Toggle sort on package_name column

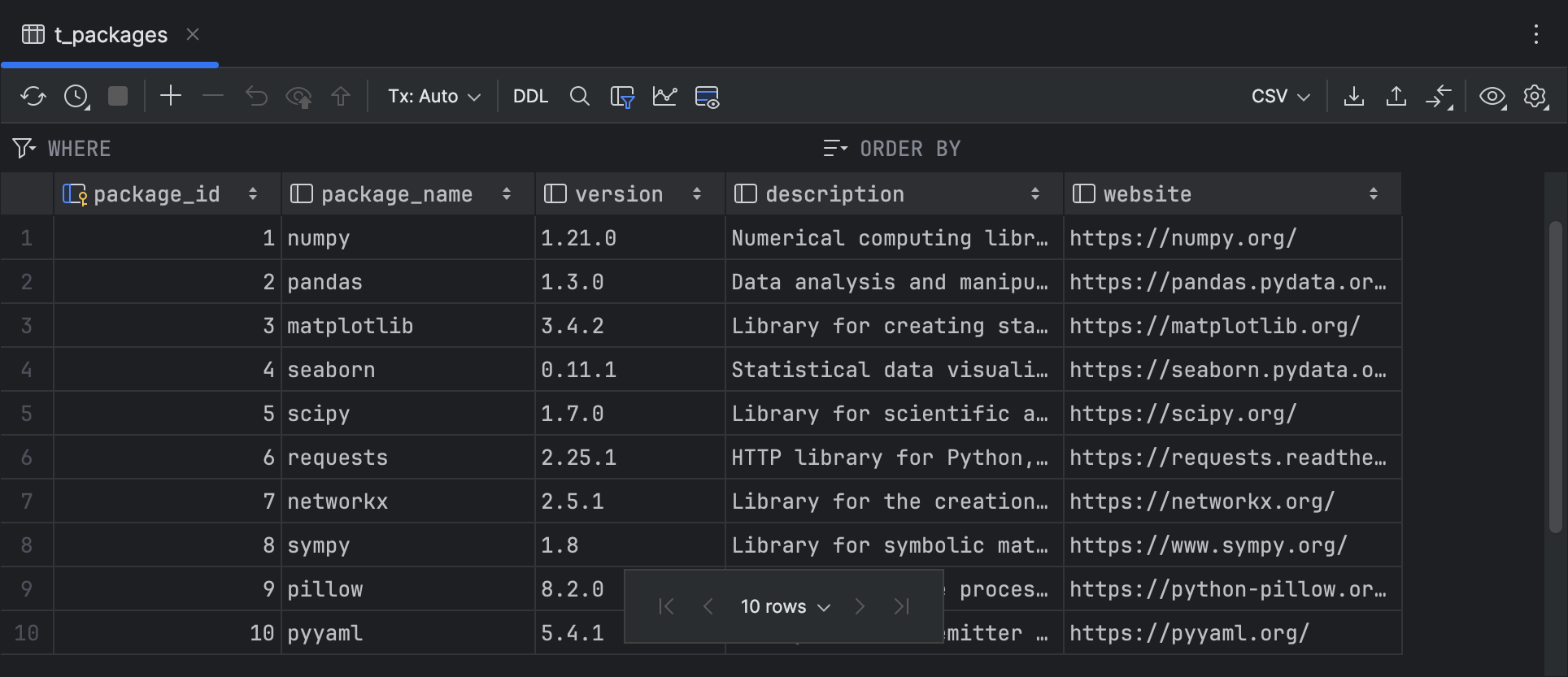click(506, 194)
